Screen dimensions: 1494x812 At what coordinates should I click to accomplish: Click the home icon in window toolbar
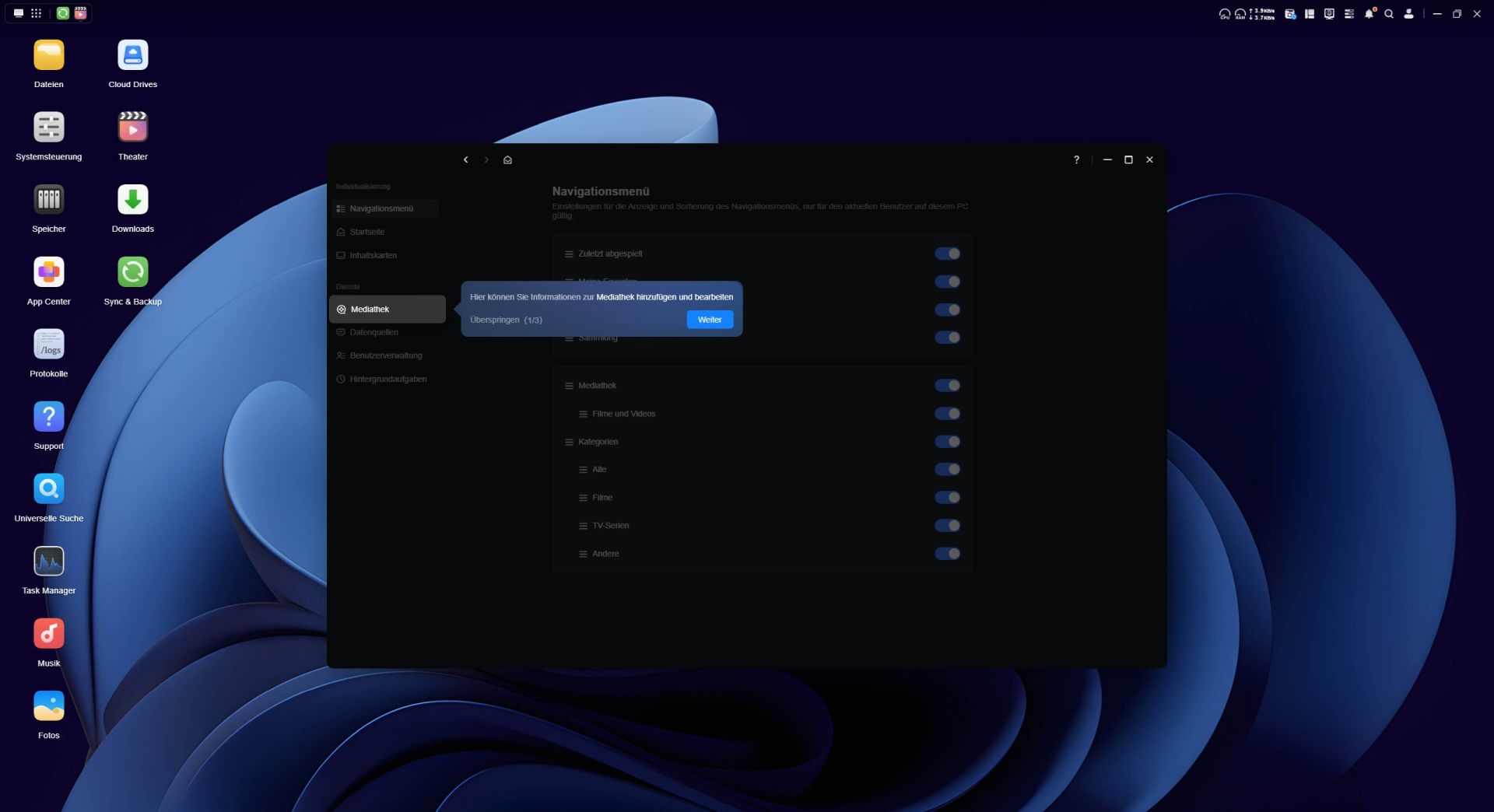507,160
